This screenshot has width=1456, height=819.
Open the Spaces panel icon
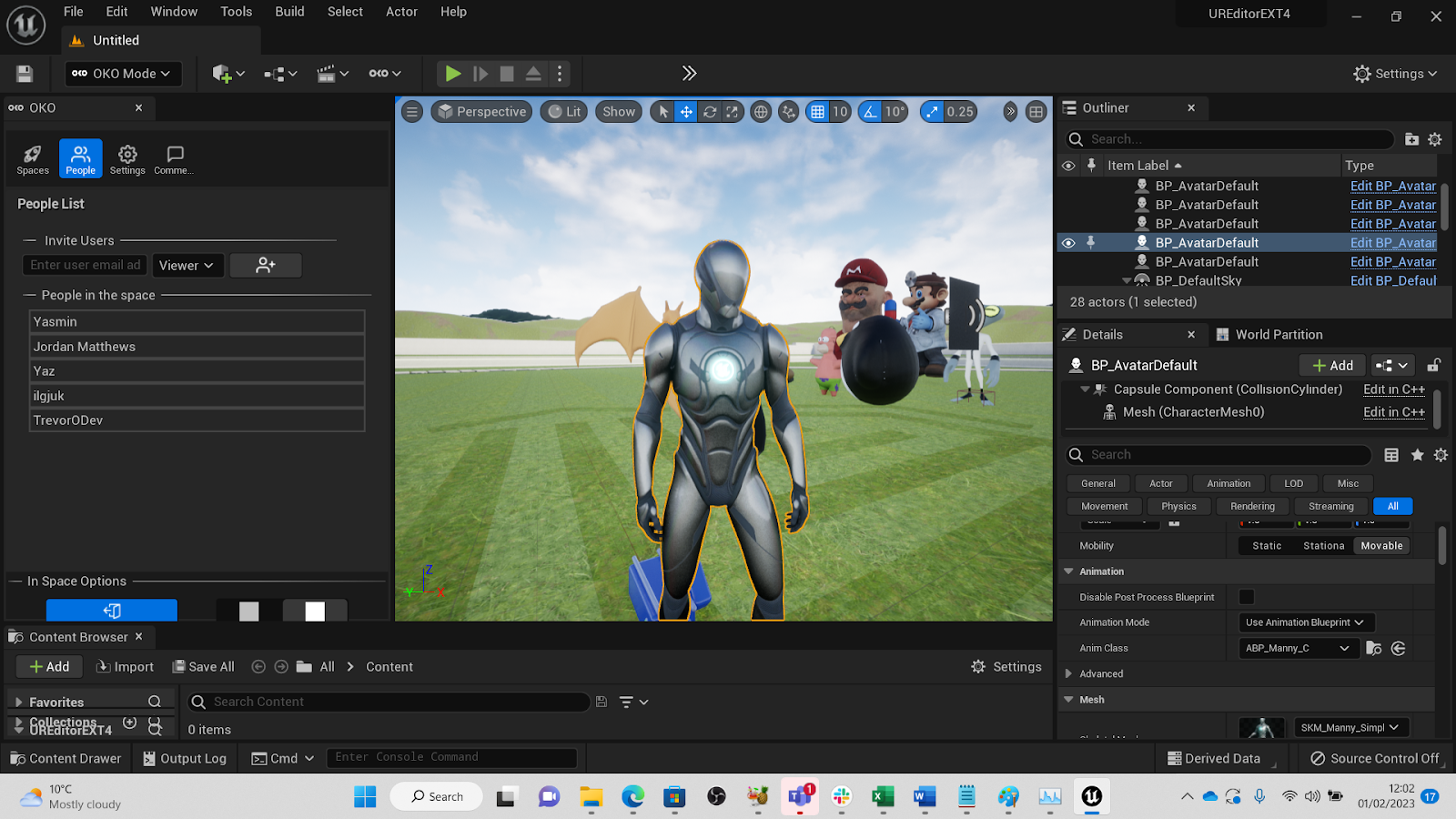[x=33, y=158]
